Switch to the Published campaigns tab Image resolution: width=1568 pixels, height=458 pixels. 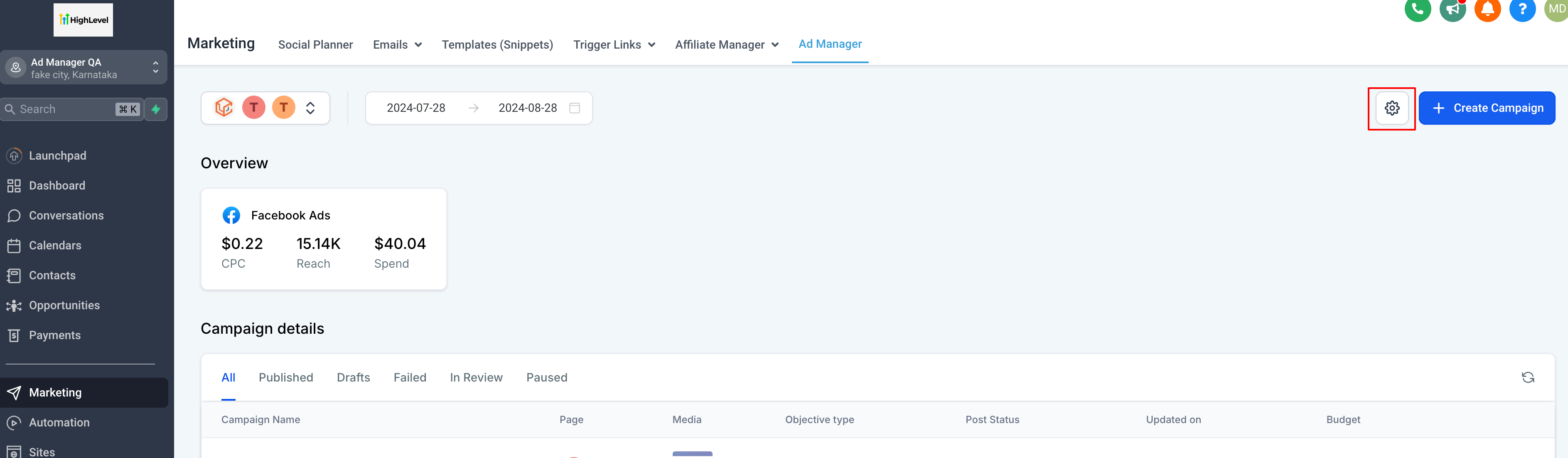click(285, 378)
